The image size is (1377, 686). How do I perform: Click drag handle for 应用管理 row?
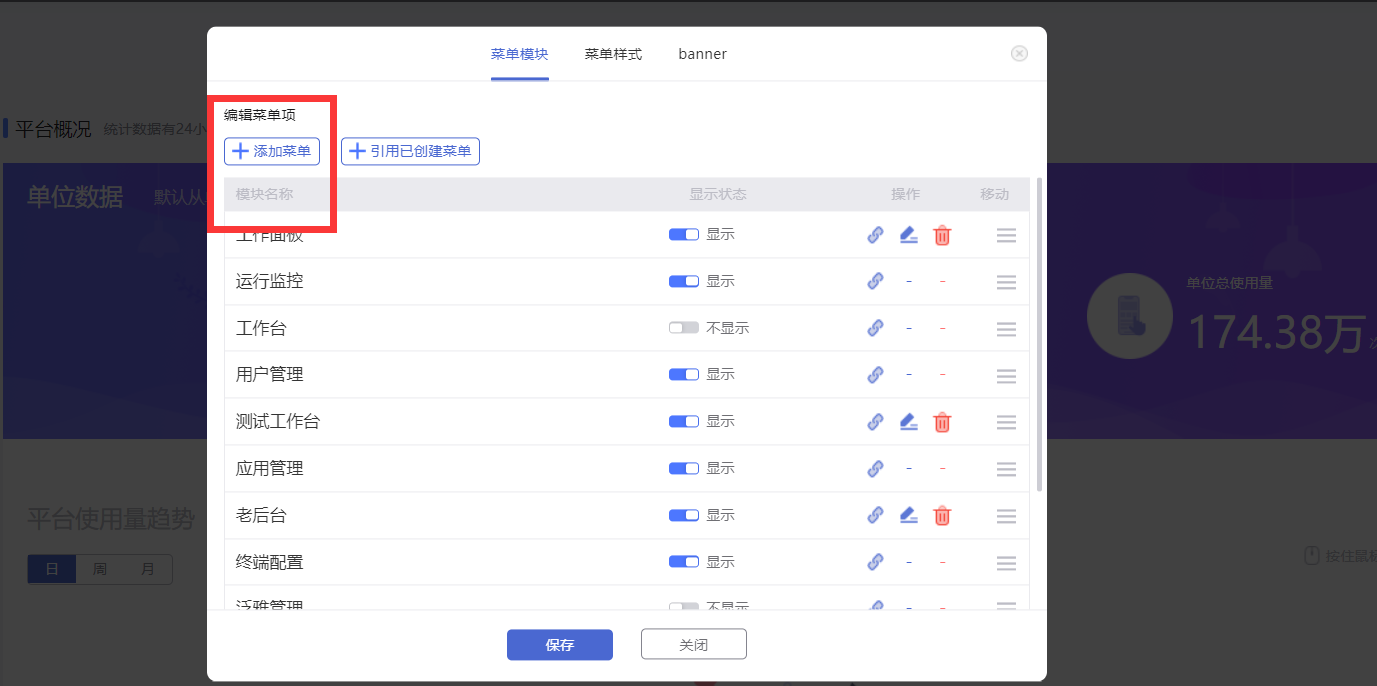point(1006,469)
